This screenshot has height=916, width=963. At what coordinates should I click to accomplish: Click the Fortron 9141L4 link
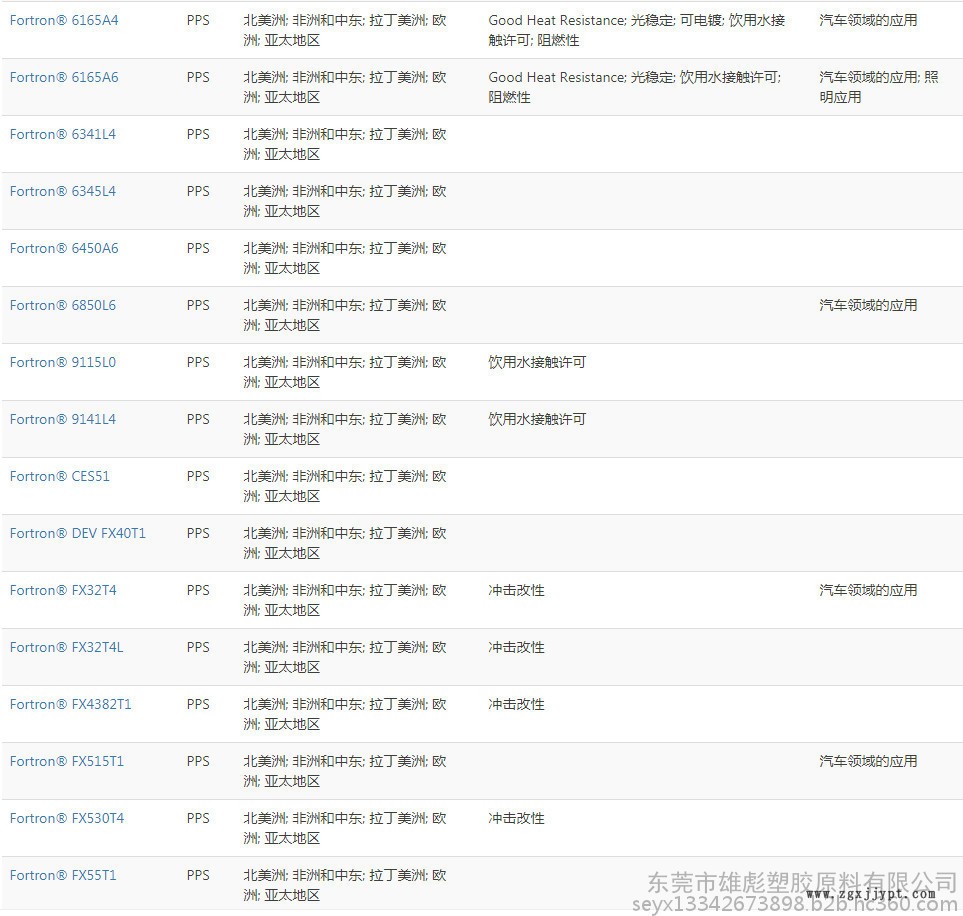coord(63,419)
